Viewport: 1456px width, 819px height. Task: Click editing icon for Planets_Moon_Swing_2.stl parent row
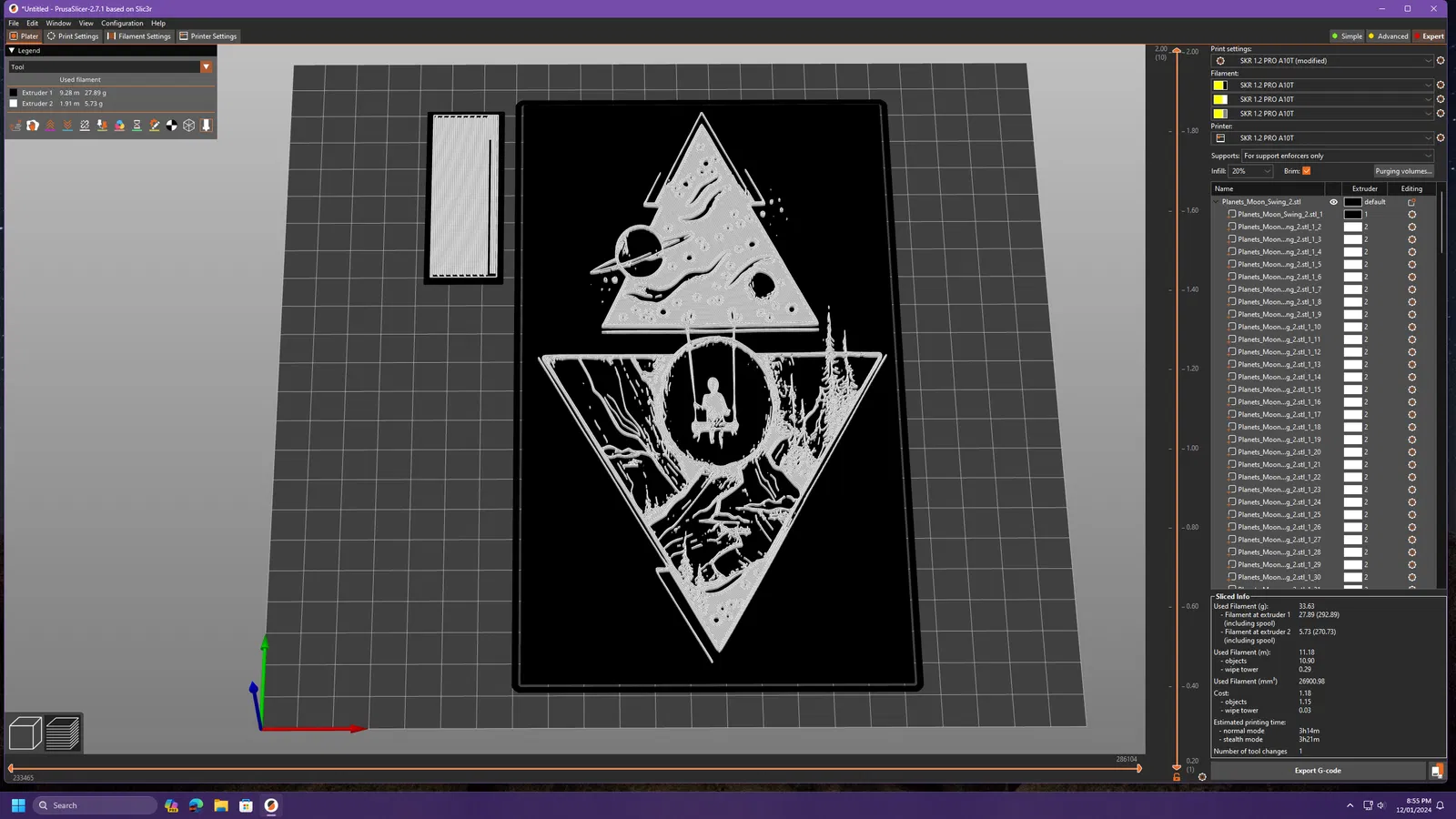coord(1411,202)
